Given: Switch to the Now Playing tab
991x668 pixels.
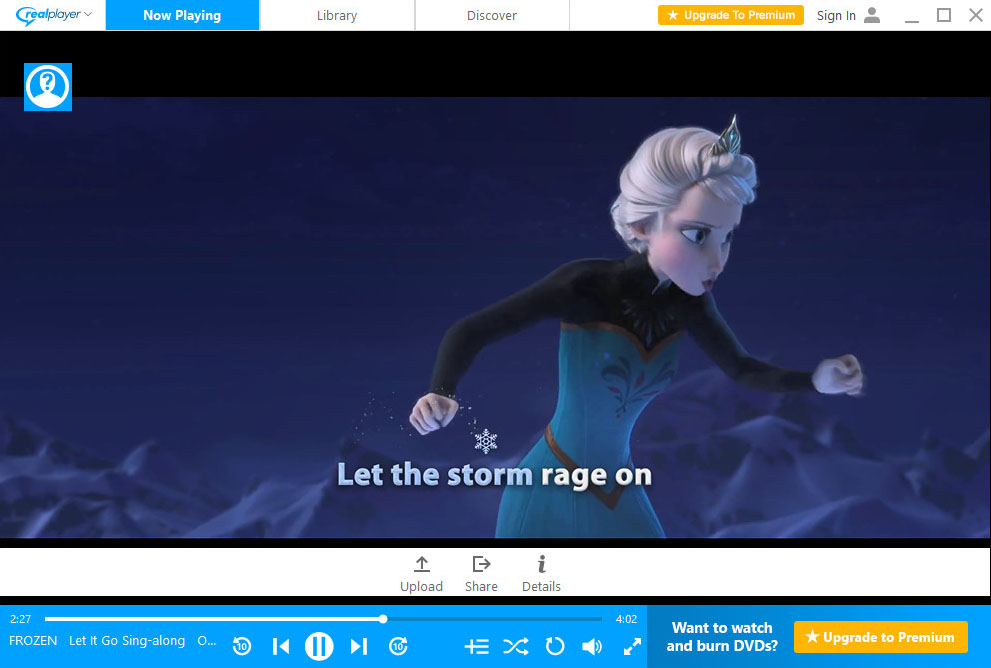Looking at the screenshot, I should click(182, 15).
